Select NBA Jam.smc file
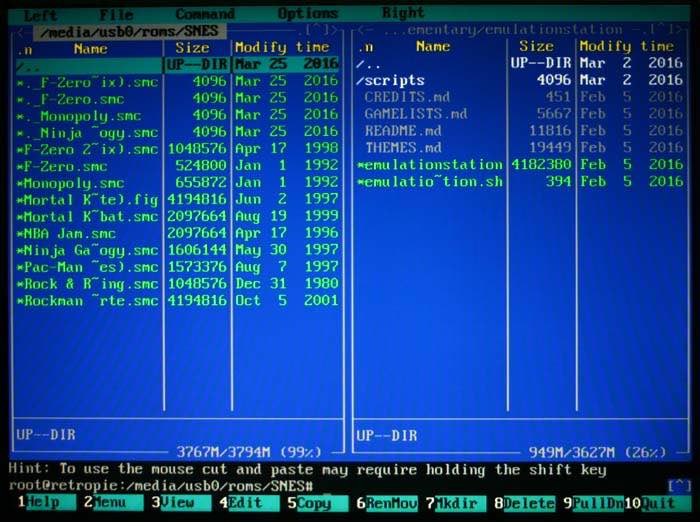 pos(177,234)
